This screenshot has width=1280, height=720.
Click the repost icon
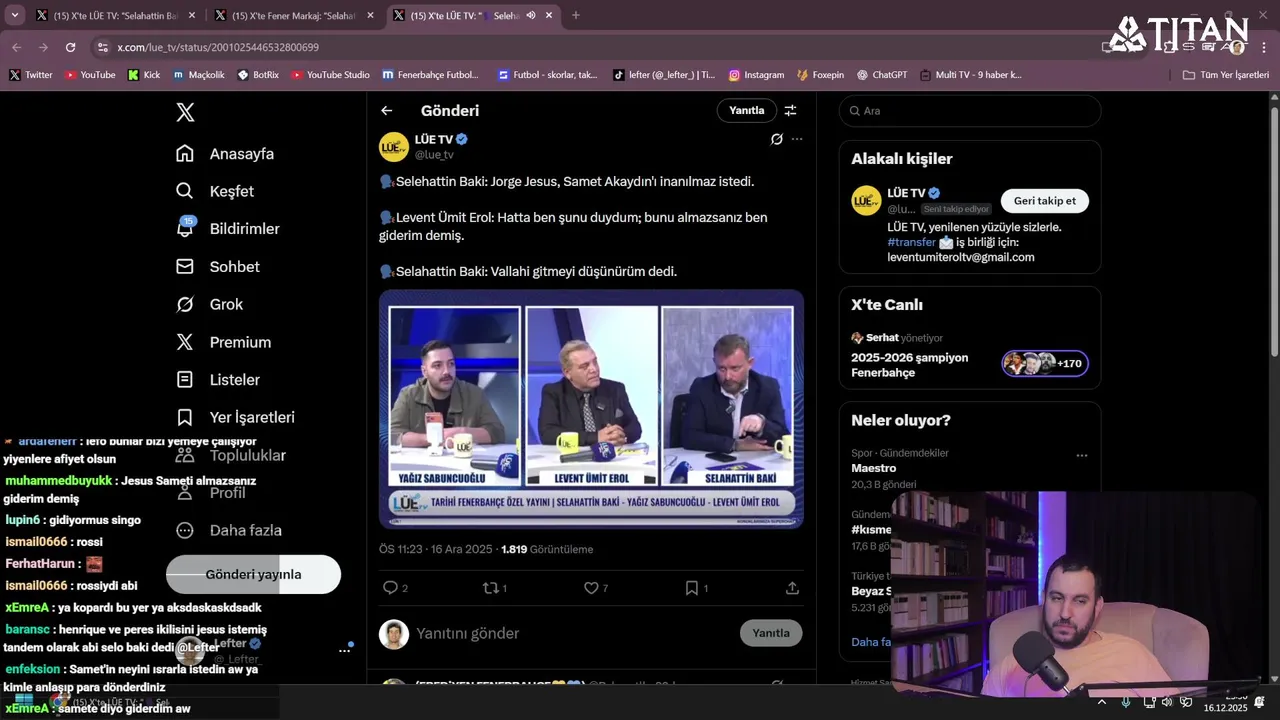tap(490, 588)
